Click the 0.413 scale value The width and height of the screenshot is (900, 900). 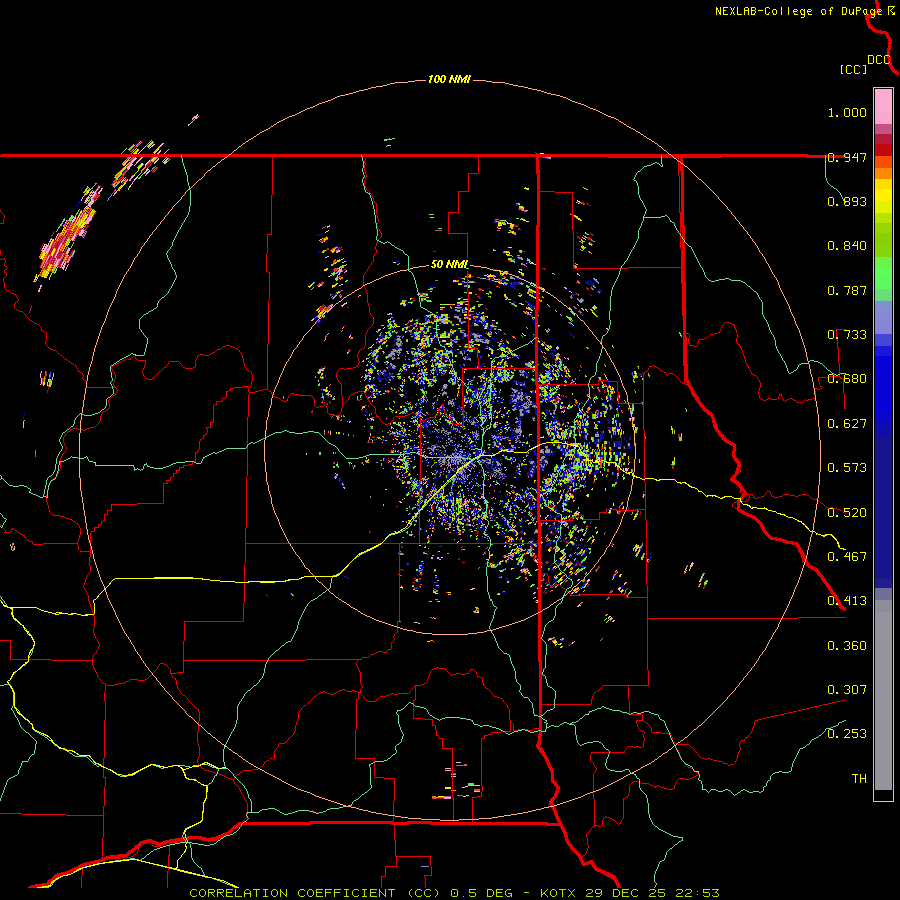[x=847, y=601]
